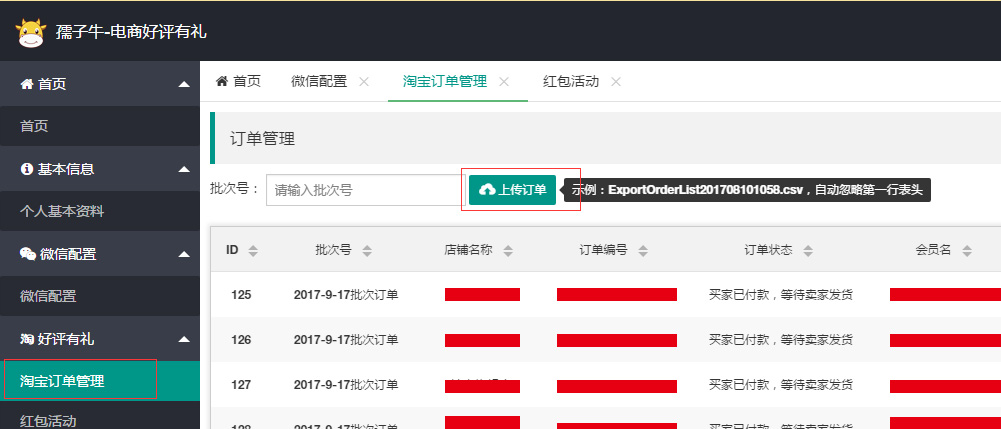Sort the ID column with its arrows
This screenshot has width=1001, height=429.
(x=253, y=251)
